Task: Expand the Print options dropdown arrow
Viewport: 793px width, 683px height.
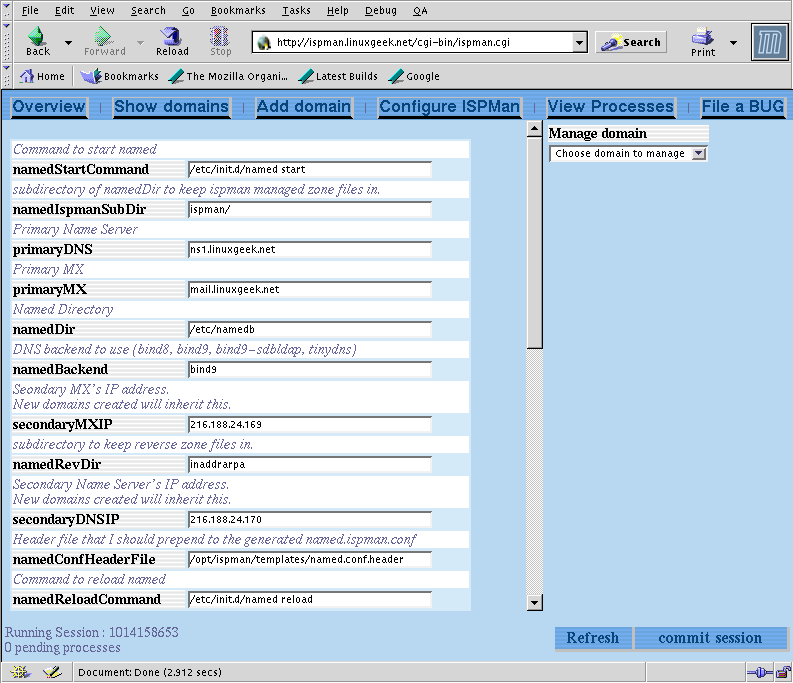Action: 733,43
